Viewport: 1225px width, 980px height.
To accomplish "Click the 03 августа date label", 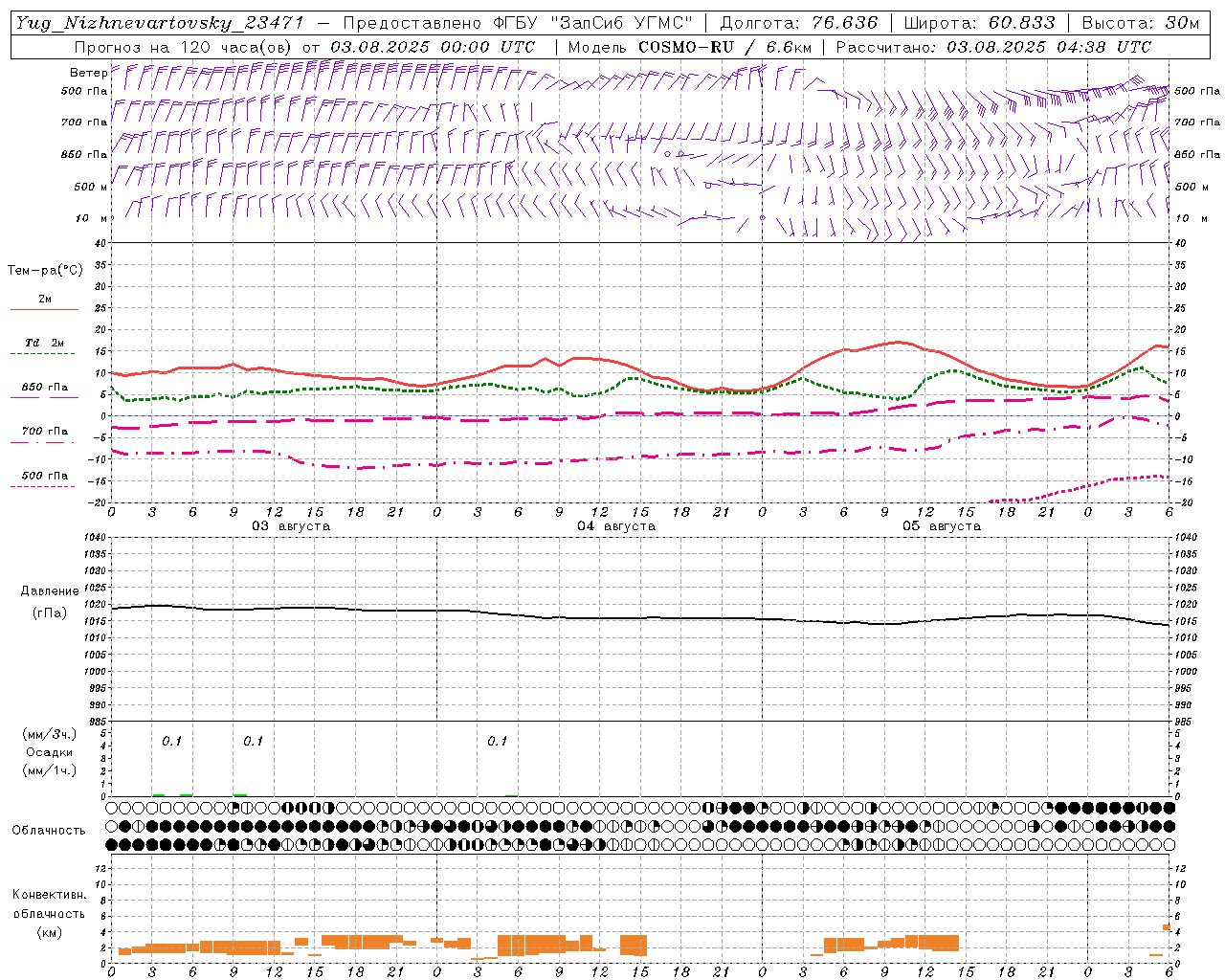I will tap(291, 526).
